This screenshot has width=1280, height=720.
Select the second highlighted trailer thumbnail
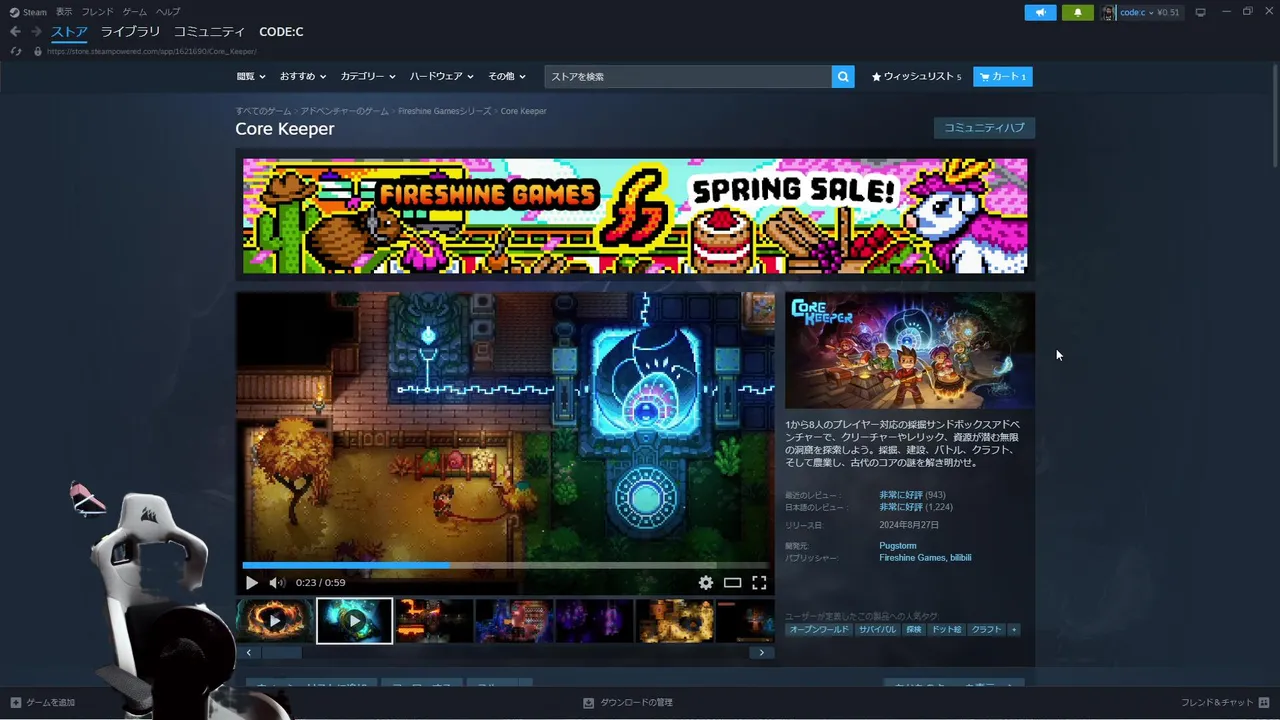pos(354,621)
